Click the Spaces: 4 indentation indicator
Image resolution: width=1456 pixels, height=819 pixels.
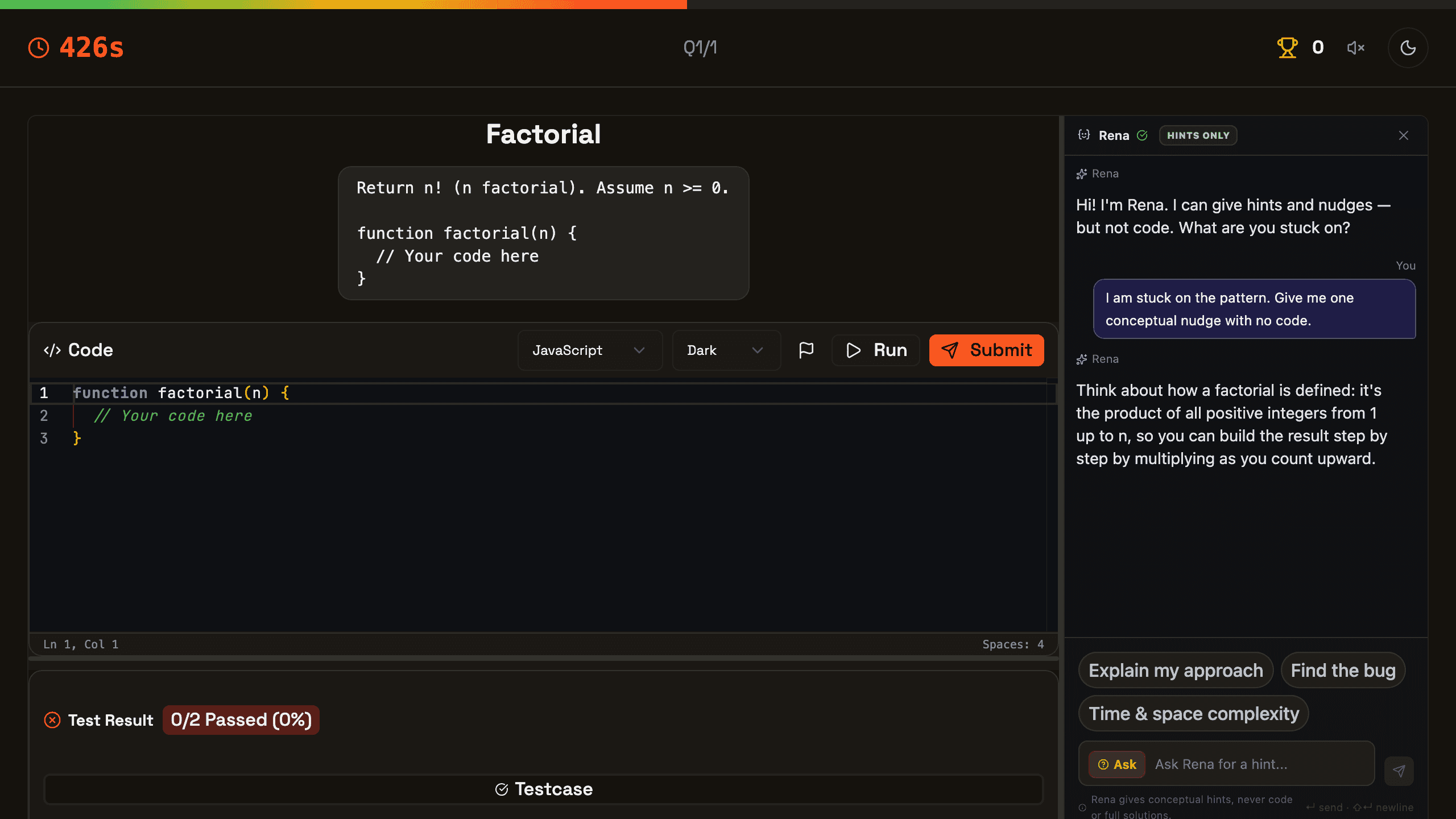(1013, 644)
